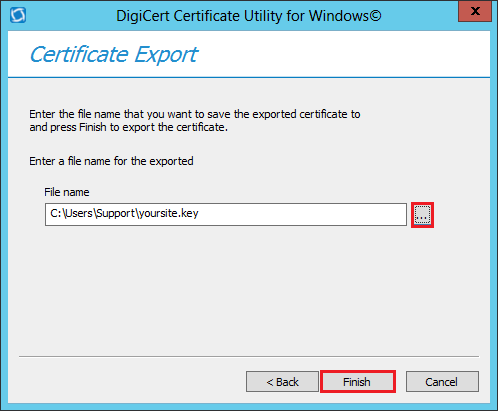Open the browse button with three dots
The width and height of the screenshot is (498, 411).
click(x=422, y=215)
